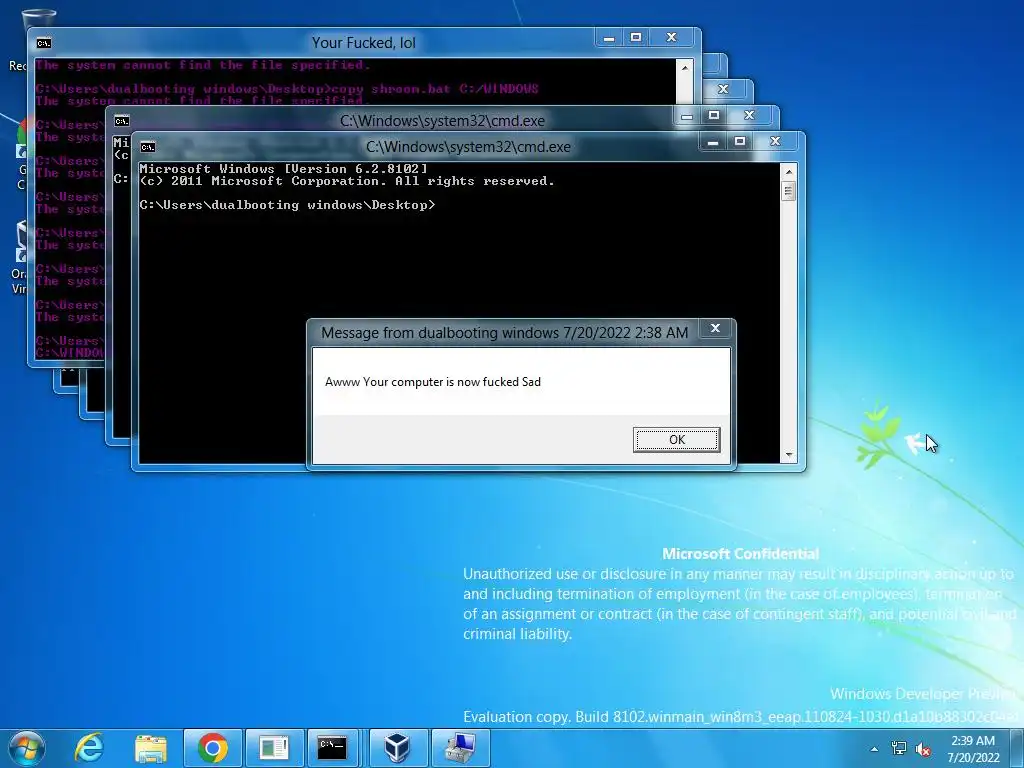
Task: Click the front cmd.exe title bar text
Action: 468,147
